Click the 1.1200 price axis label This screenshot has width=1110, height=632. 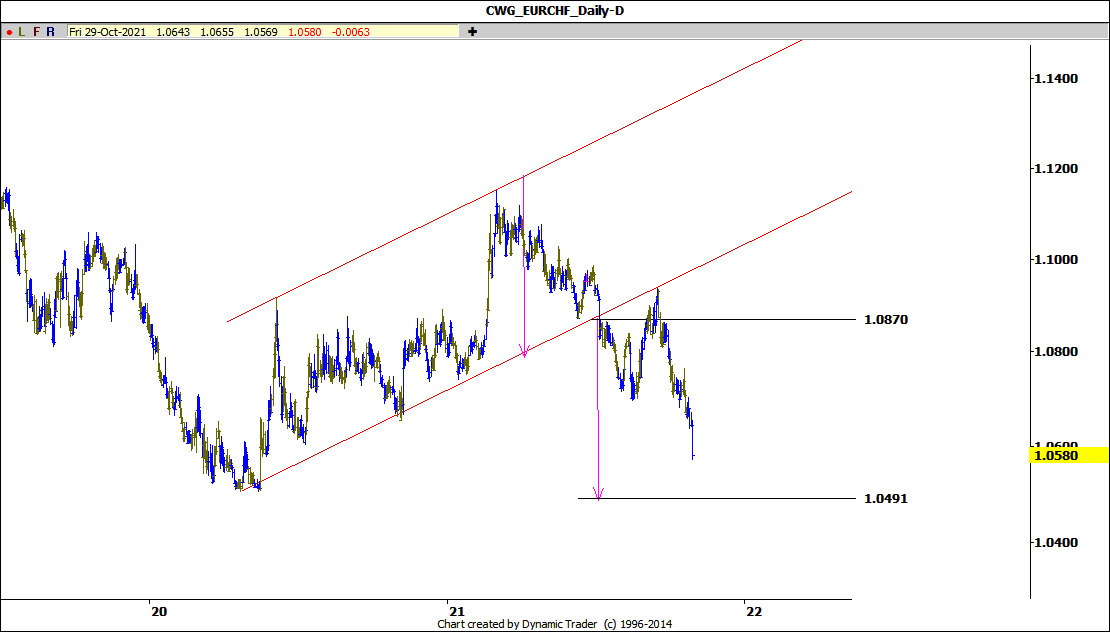(x=1056, y=168)
